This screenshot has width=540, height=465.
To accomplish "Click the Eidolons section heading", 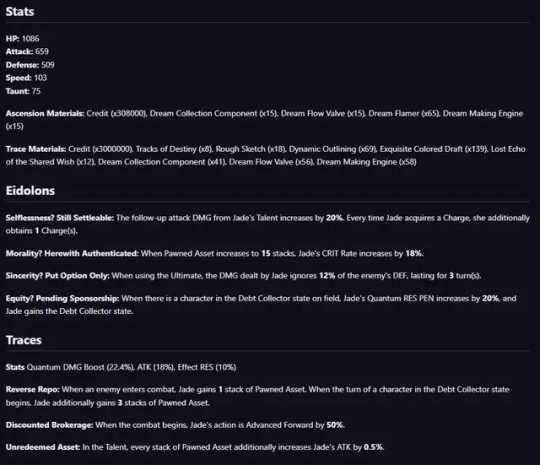I will coord(30,190).
